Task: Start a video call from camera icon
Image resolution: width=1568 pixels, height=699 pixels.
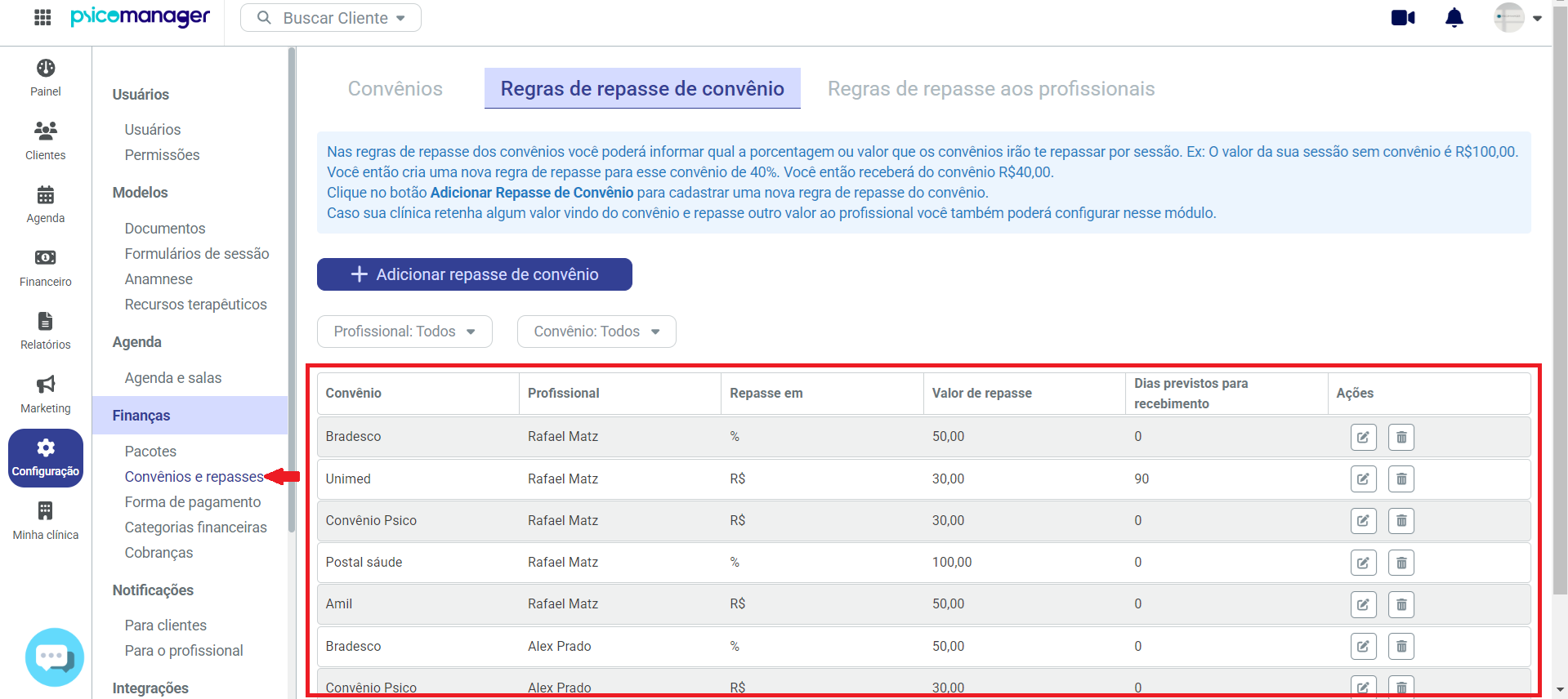Action: (1403, 17)
